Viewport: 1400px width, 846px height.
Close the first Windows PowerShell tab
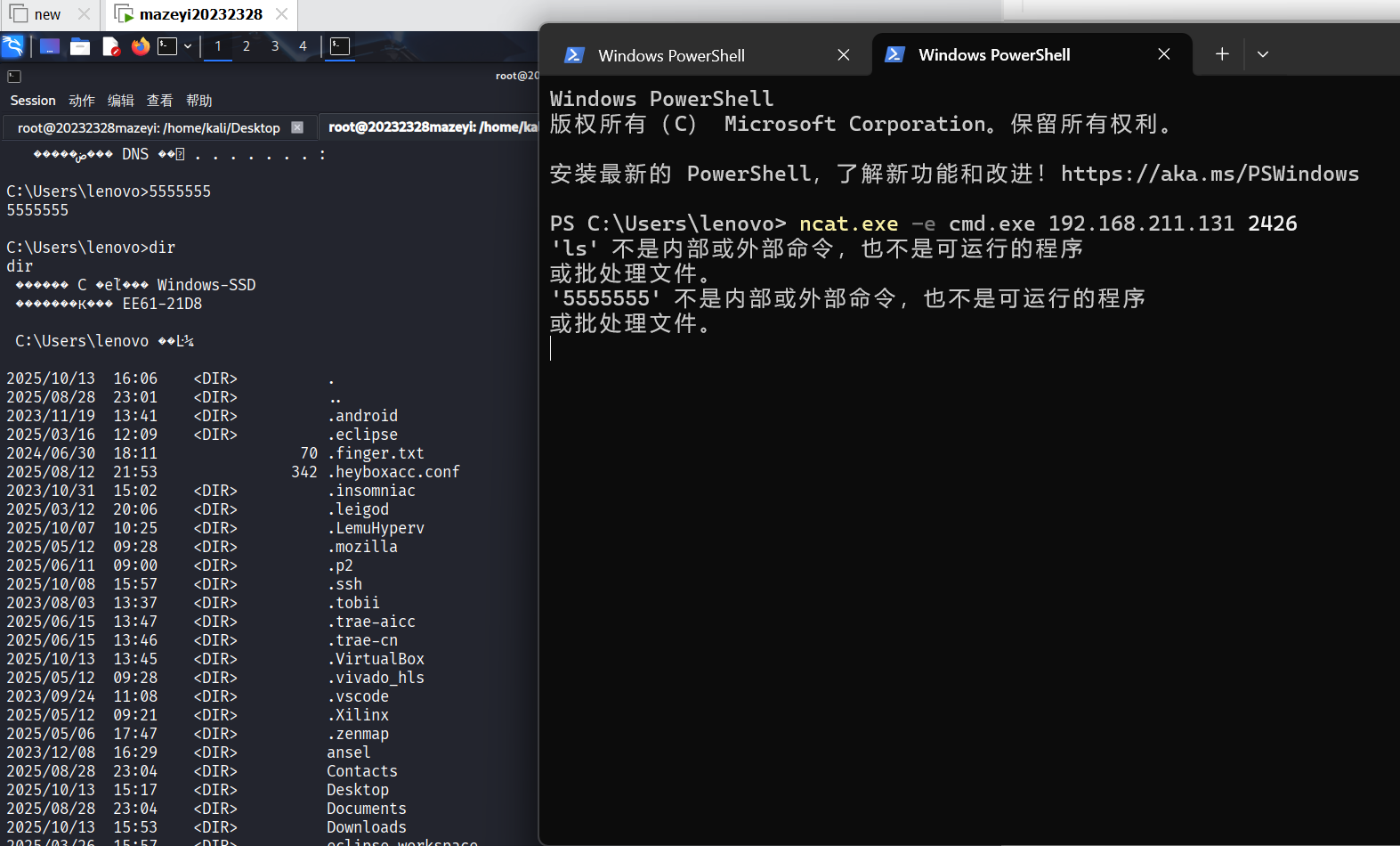(844, 55)
